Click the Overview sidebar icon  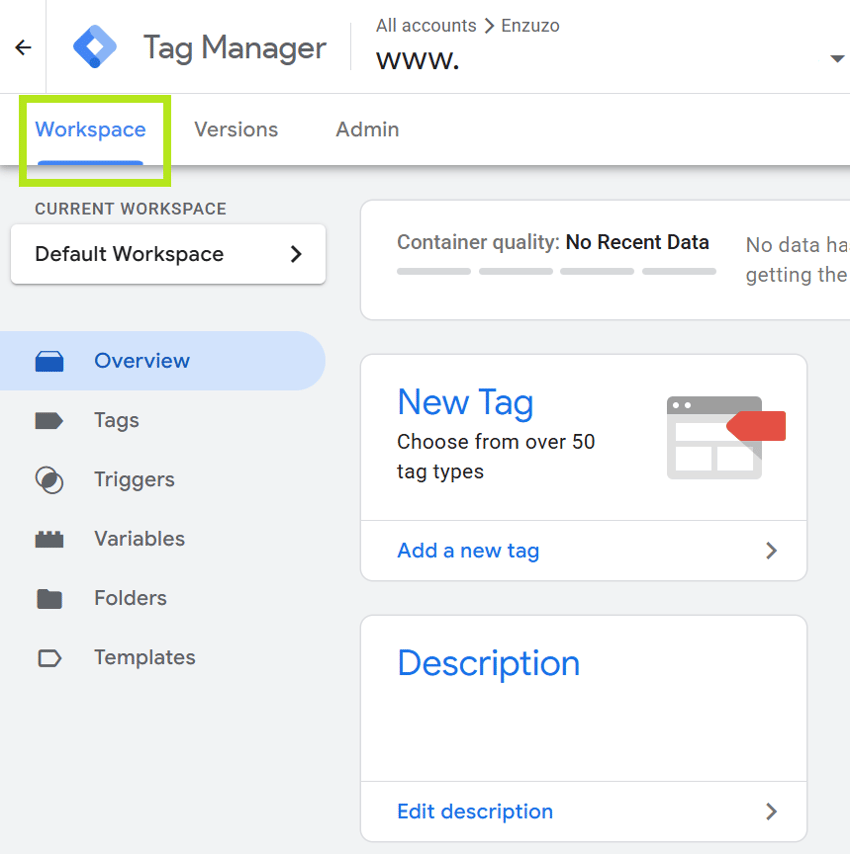pyautogui.click(x=49, y=360)
